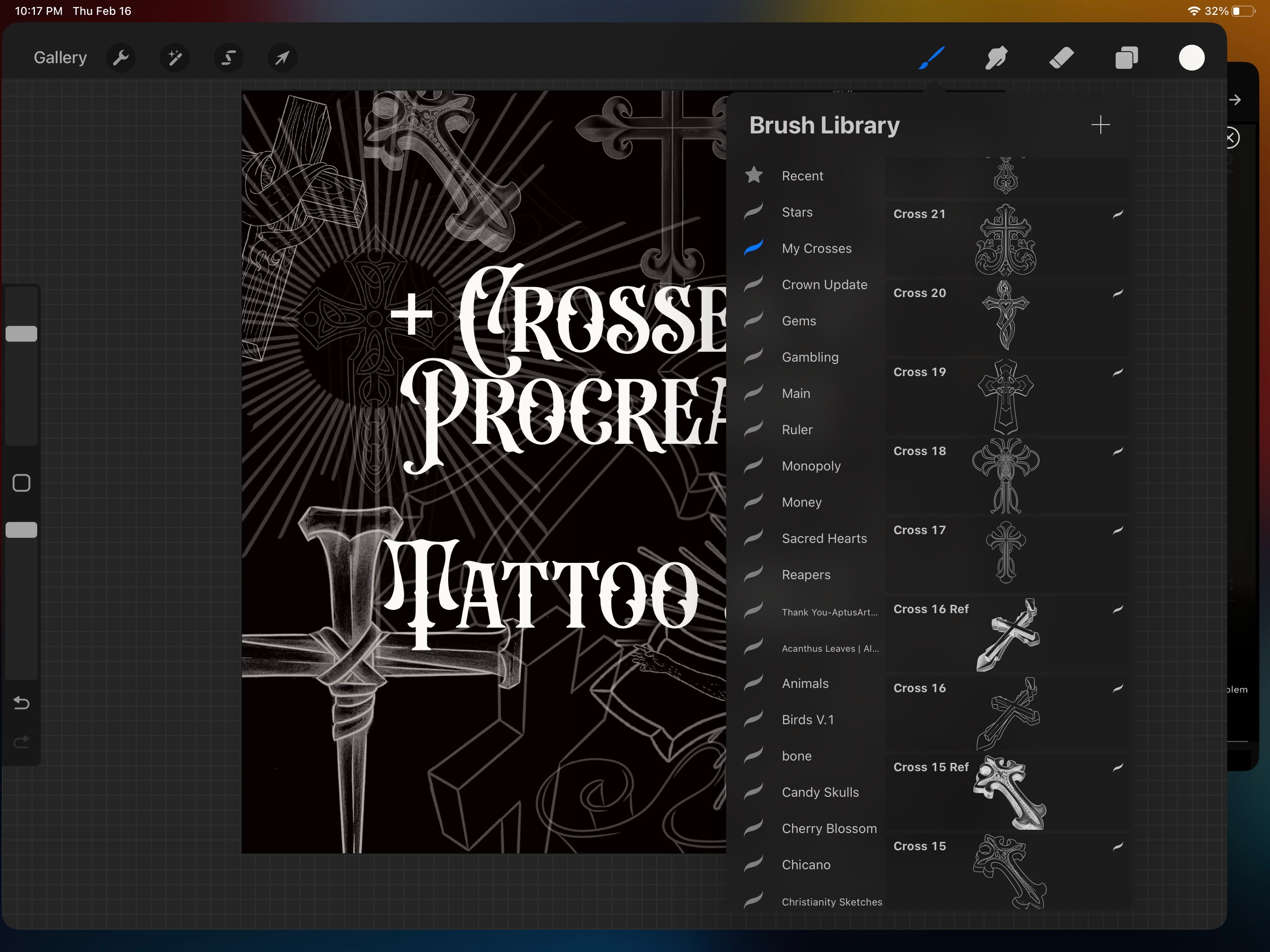Select the Paint brush tool
The image size is (1270, 952).
(931, 58)
